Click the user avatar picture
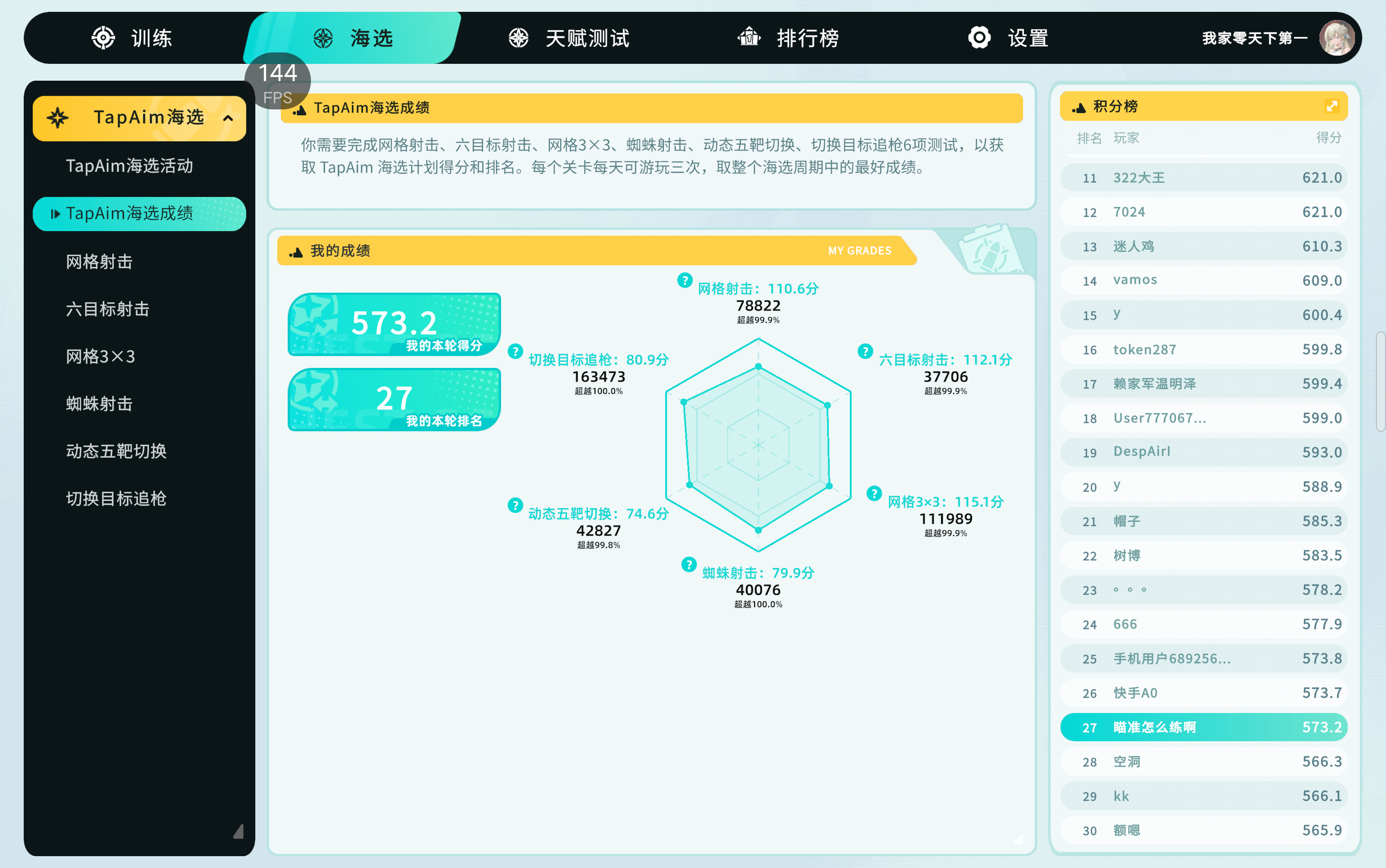Image resolution: width=1386 pixels, height=868 pixels. [1337, 38]
